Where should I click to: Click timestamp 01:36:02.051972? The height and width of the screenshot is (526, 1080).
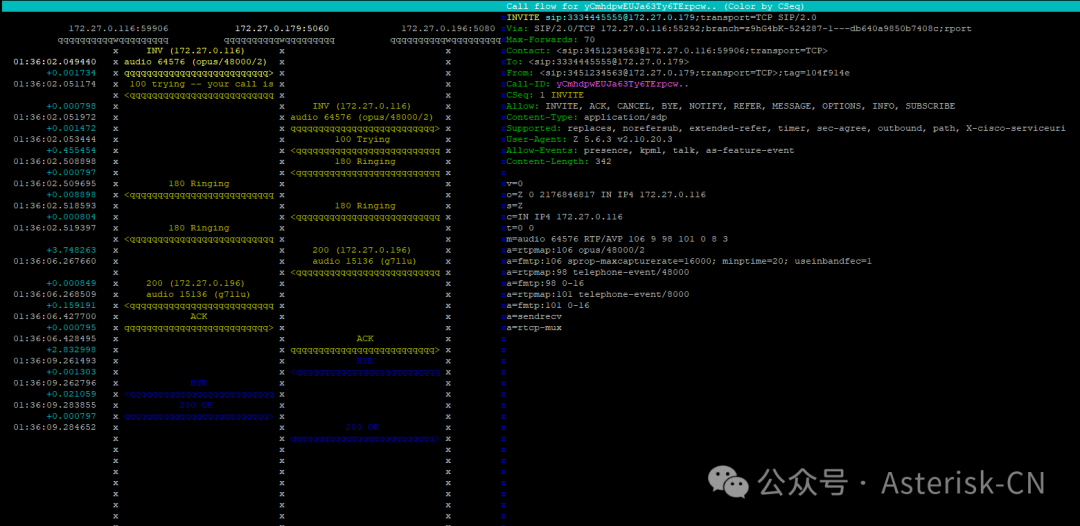pyautogui.click(x=54, y=118)
